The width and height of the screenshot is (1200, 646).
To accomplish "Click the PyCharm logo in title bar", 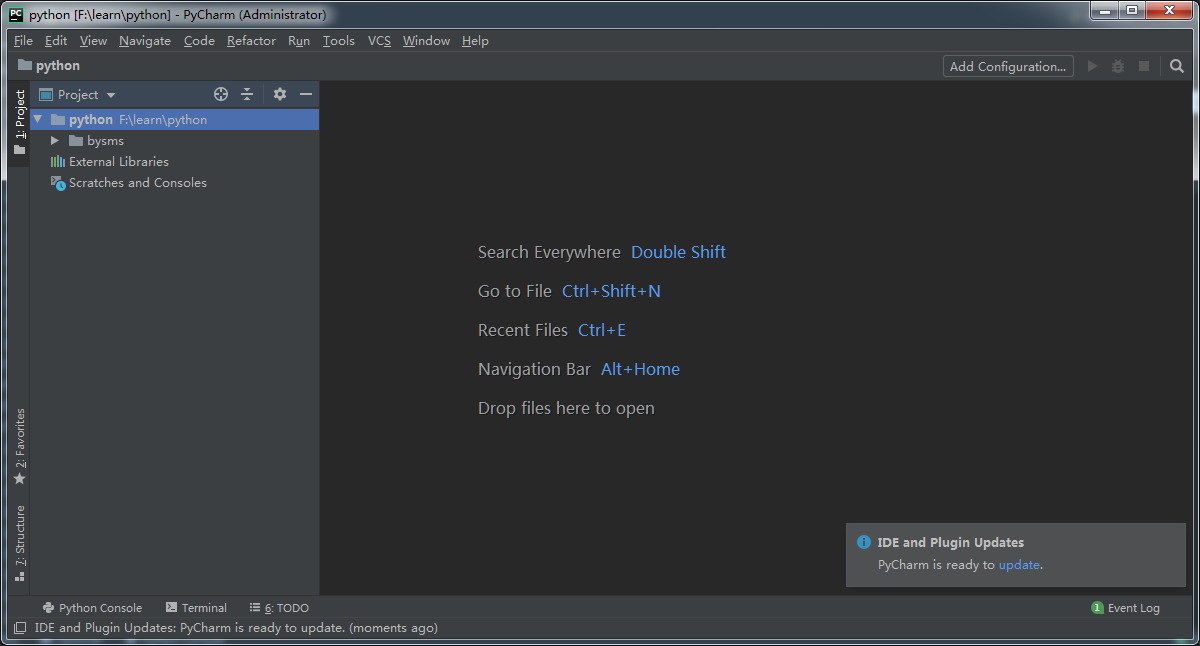I will tap(16, 14).
